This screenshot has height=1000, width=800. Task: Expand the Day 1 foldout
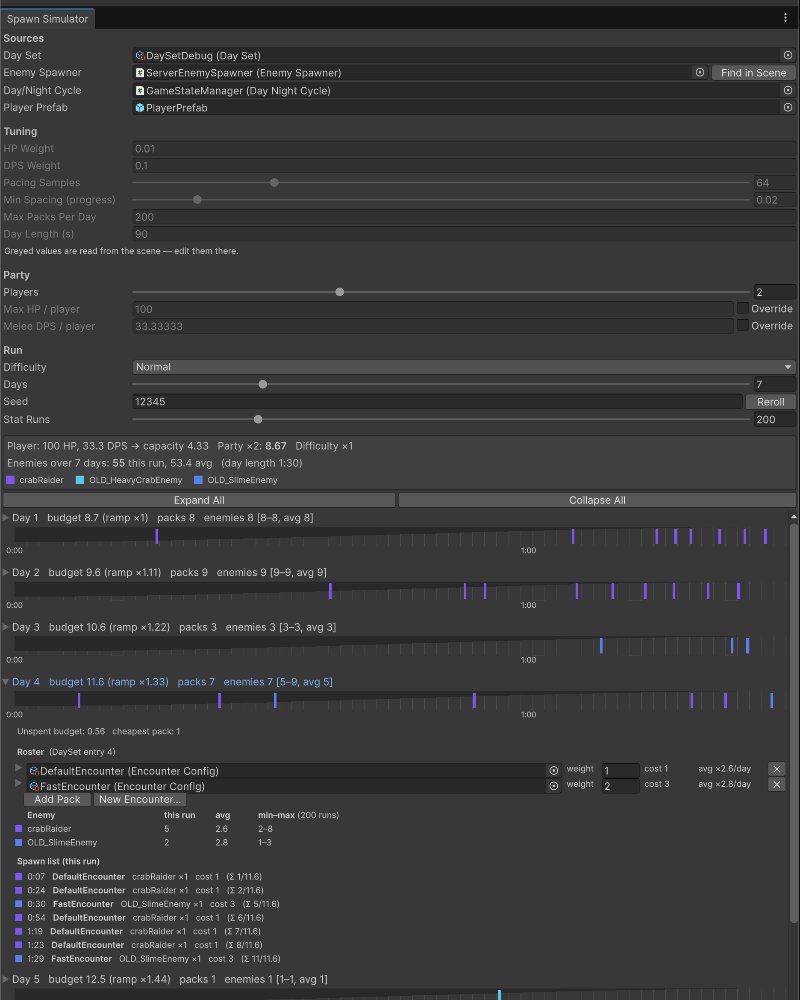coord(6,518)
